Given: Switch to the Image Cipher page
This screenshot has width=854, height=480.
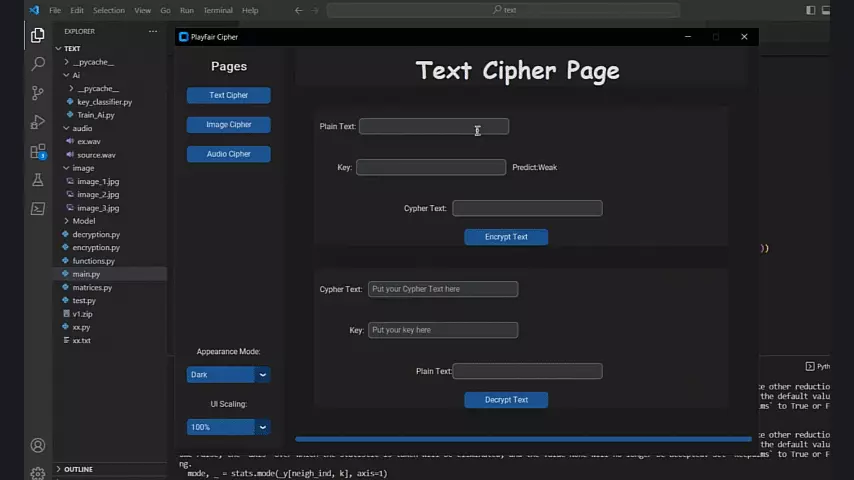Looking at the screenshot, I should click(x=228, y=125).
